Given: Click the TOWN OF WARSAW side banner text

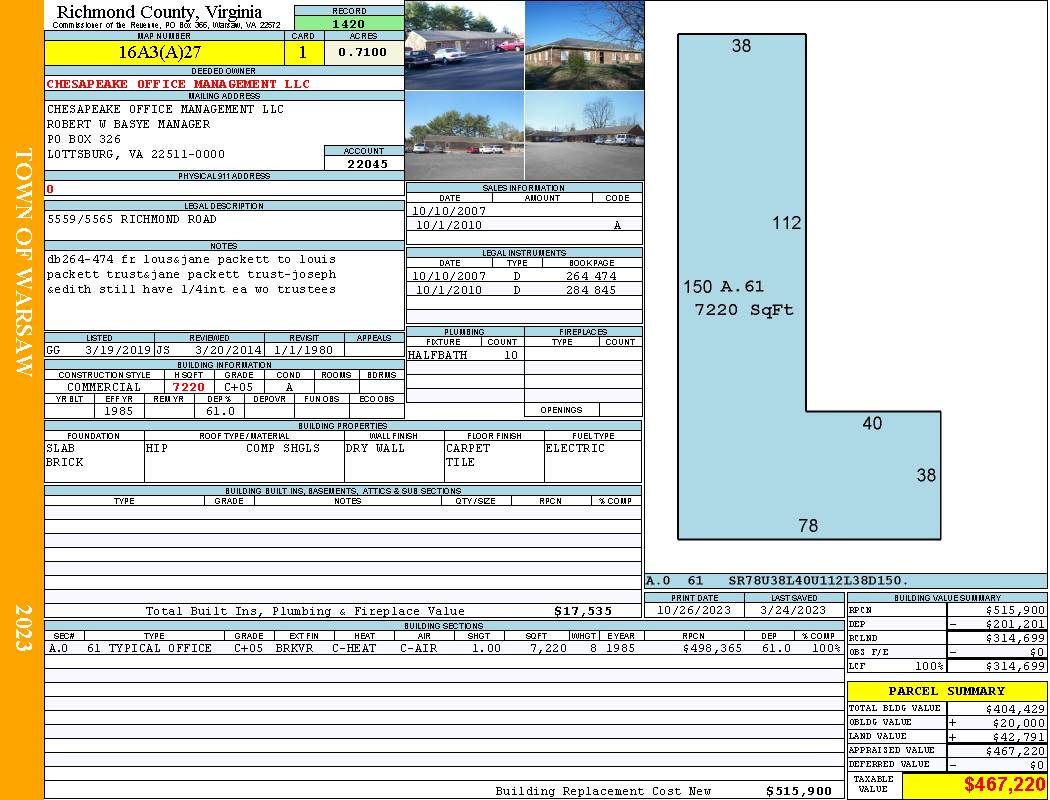Looking at the screenshot, I should tap(23, 262).
